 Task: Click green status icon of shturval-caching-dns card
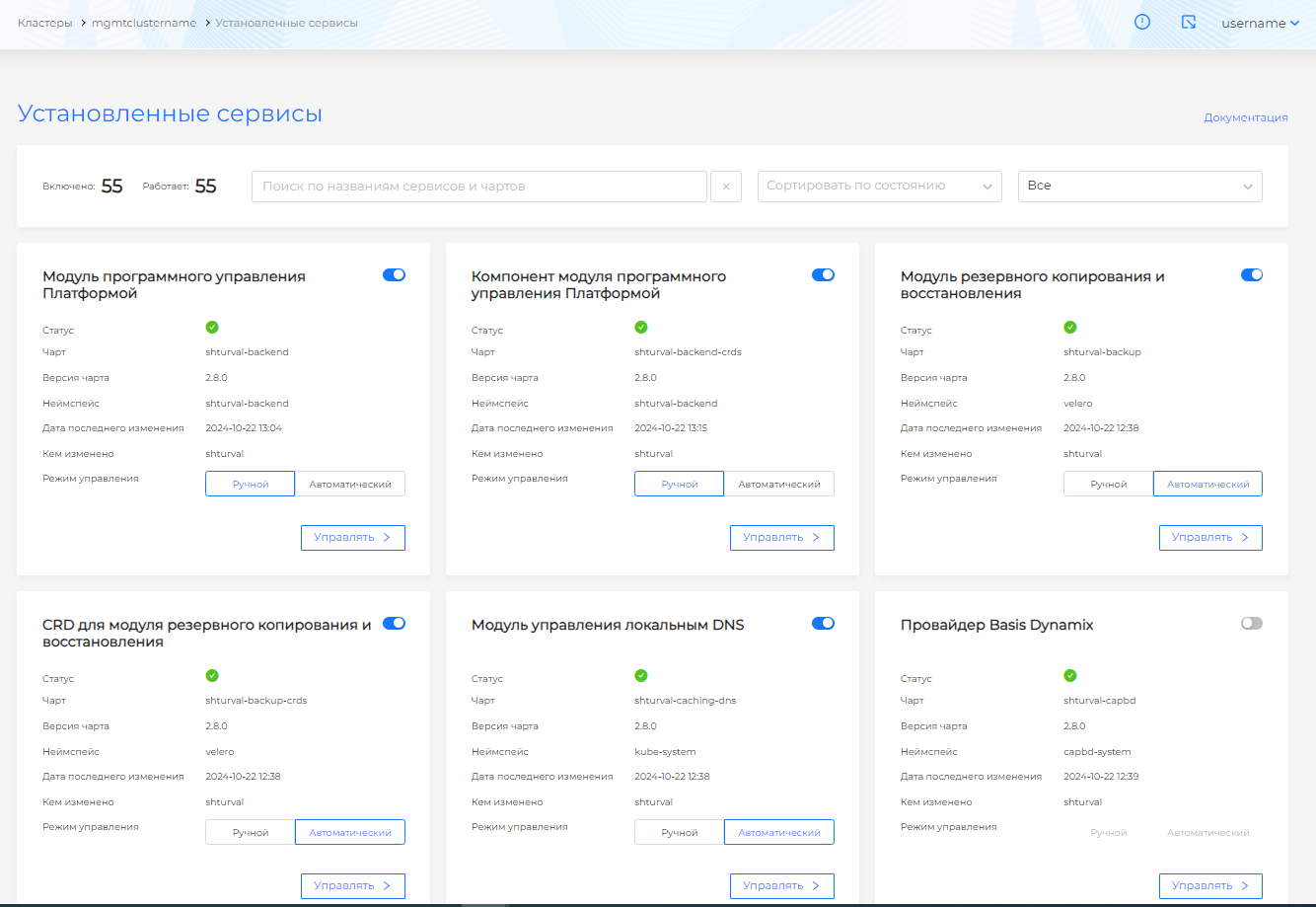pyautogui.click(x=641, y=675)
